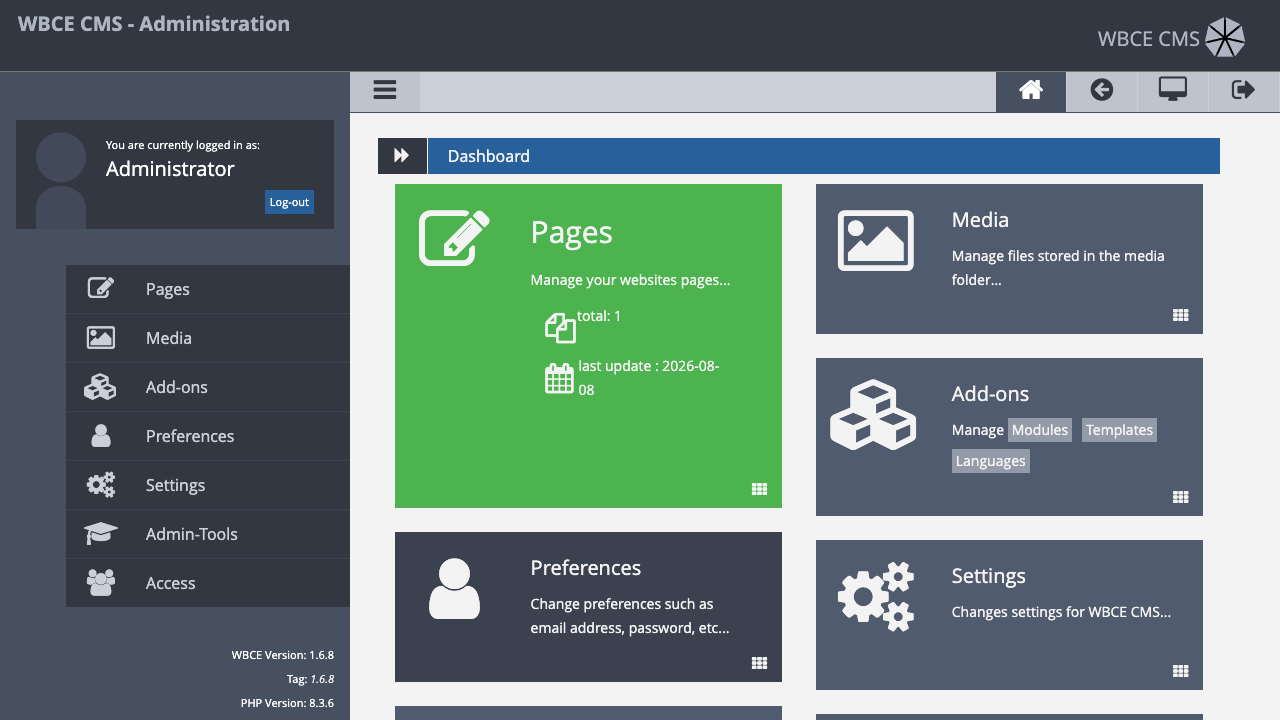Image resolution: width=1280 pixels, height=720 pixels.
Task: Click the large person icon on the Preferences card
Action: click(454, 588)
